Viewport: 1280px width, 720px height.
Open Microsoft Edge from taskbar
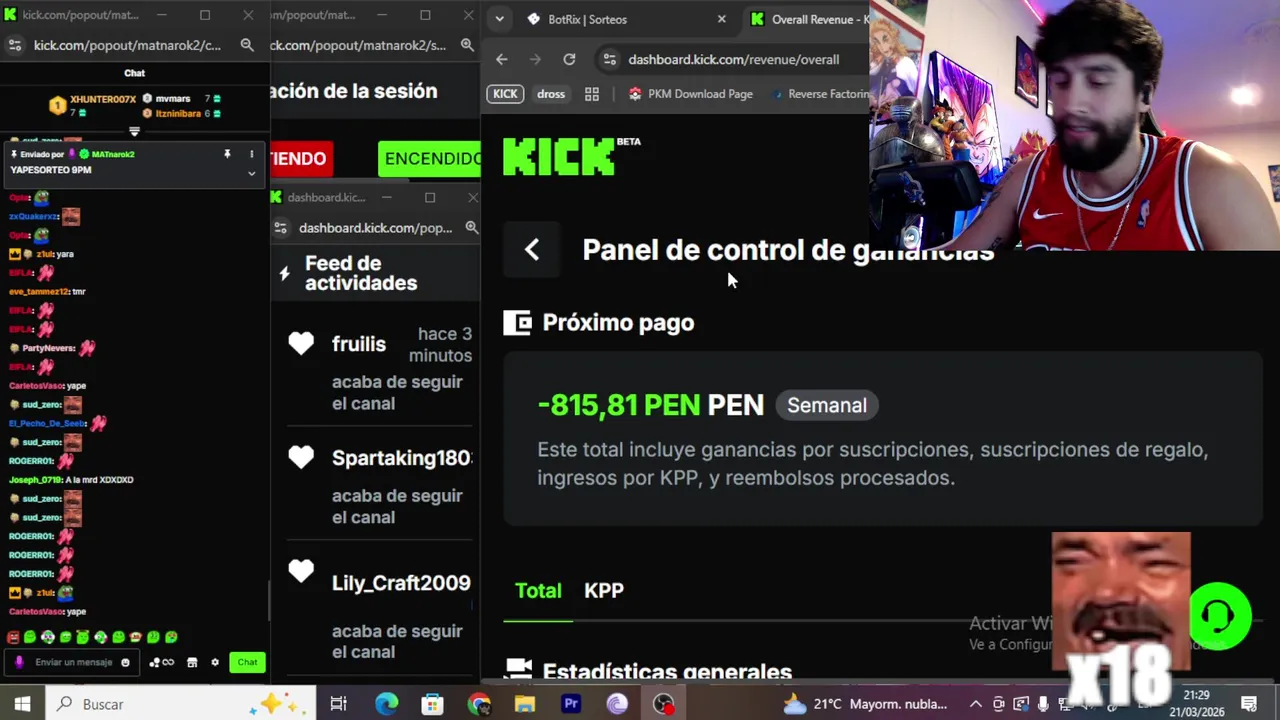click(386, 704)
